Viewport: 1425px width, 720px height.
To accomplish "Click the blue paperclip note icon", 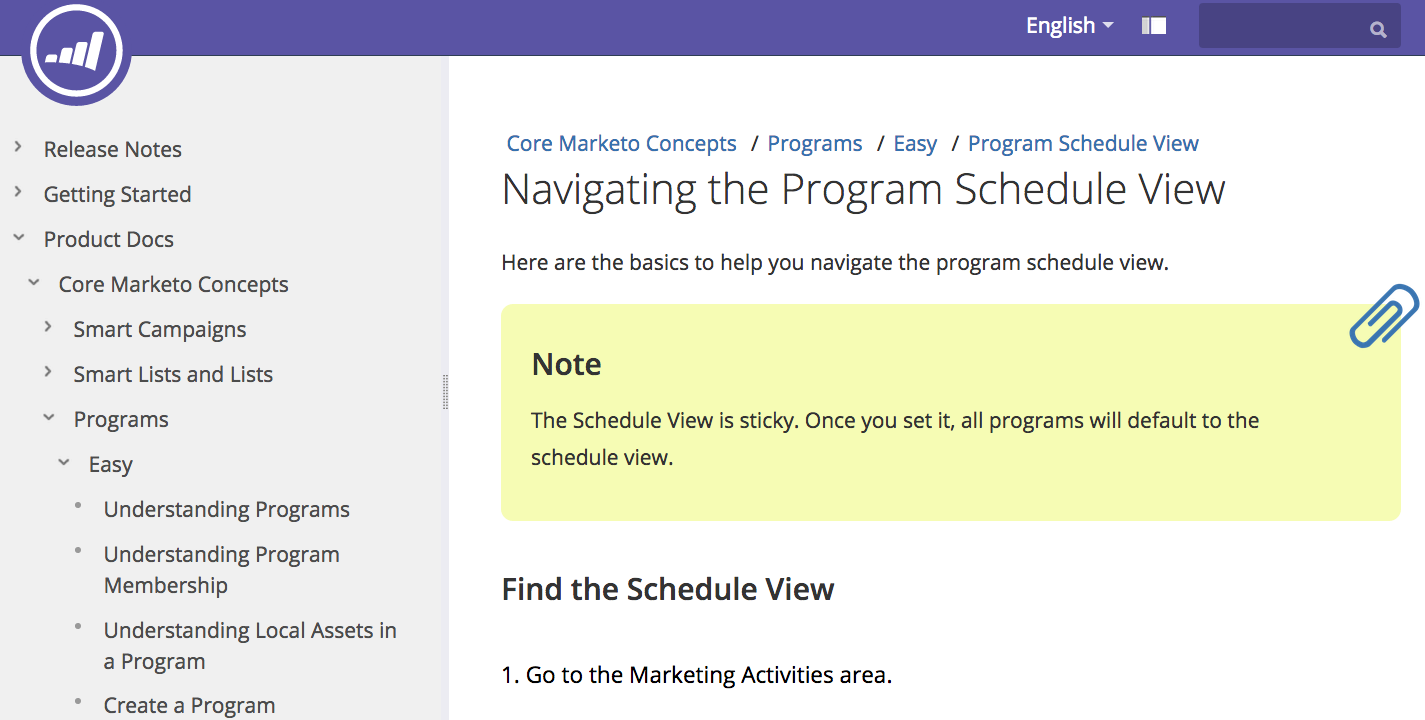I will 1383,316.
